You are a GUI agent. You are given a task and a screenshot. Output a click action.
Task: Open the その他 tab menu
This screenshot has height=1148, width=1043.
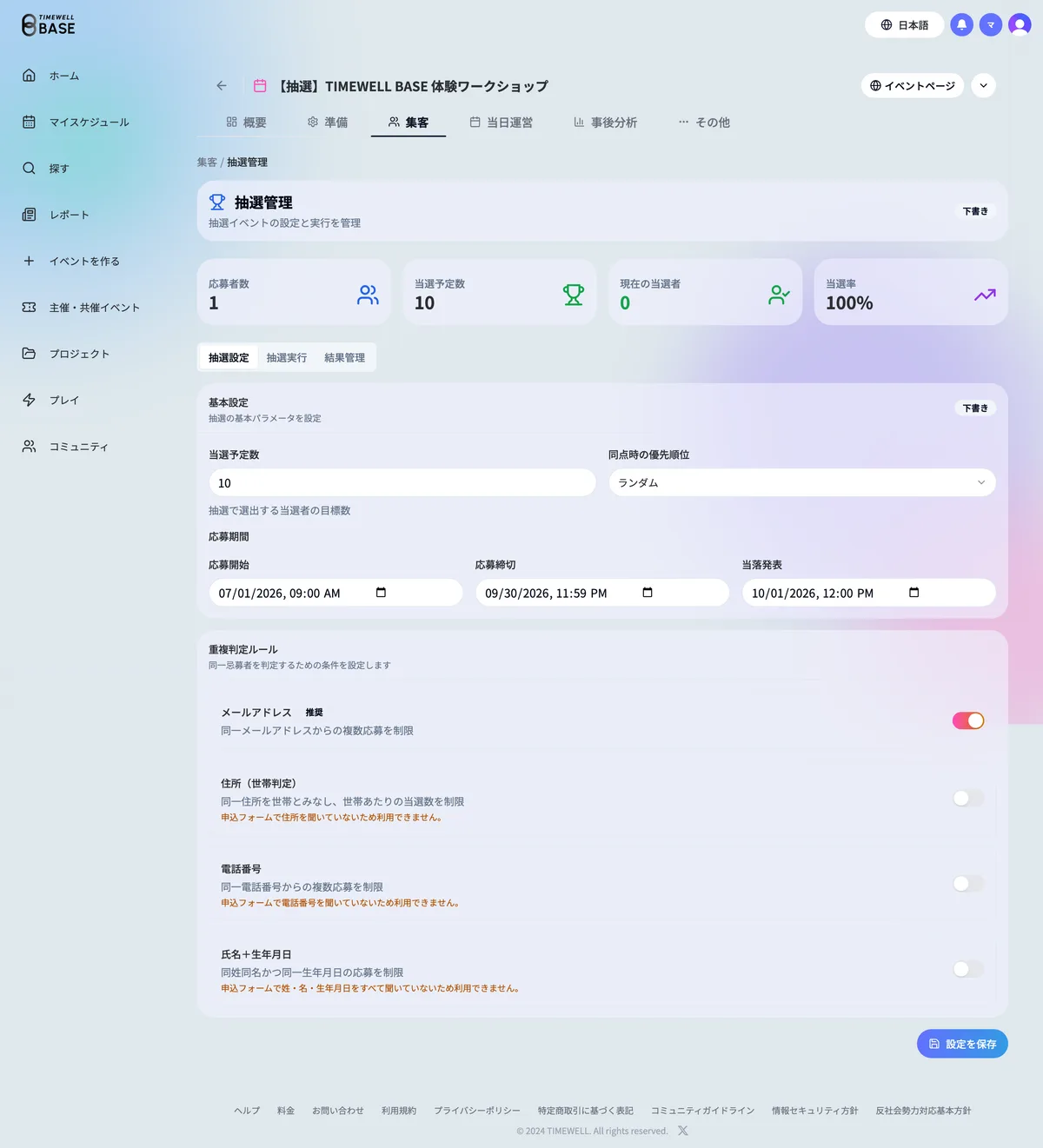(x=704, y=123)
